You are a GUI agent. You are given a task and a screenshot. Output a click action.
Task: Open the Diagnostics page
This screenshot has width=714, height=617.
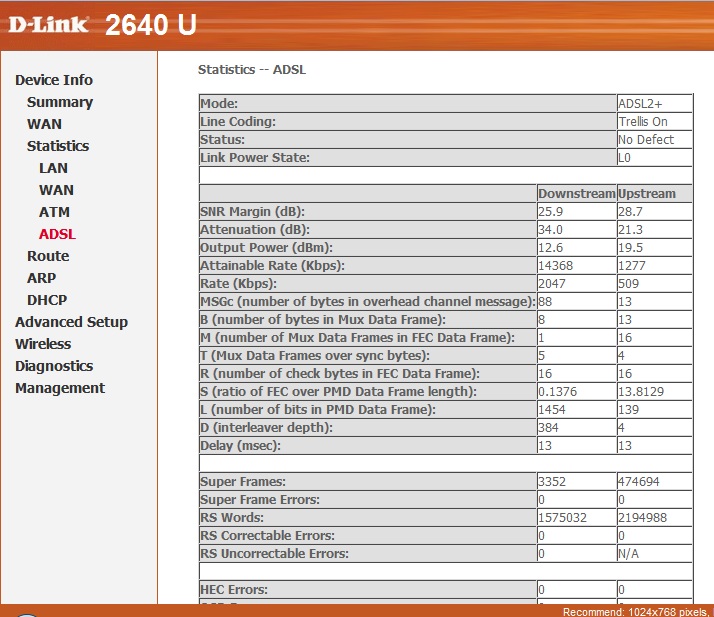click(54, 366)
